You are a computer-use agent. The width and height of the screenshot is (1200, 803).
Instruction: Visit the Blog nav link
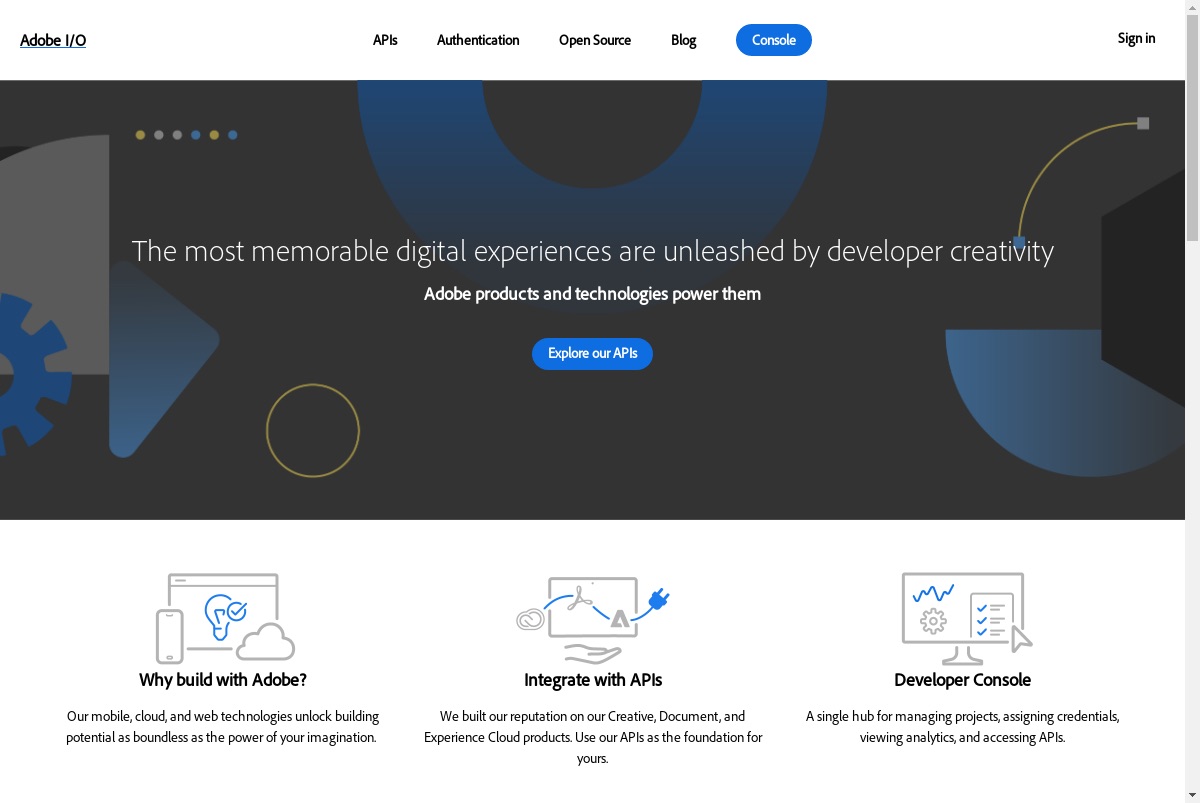[684, 40]
